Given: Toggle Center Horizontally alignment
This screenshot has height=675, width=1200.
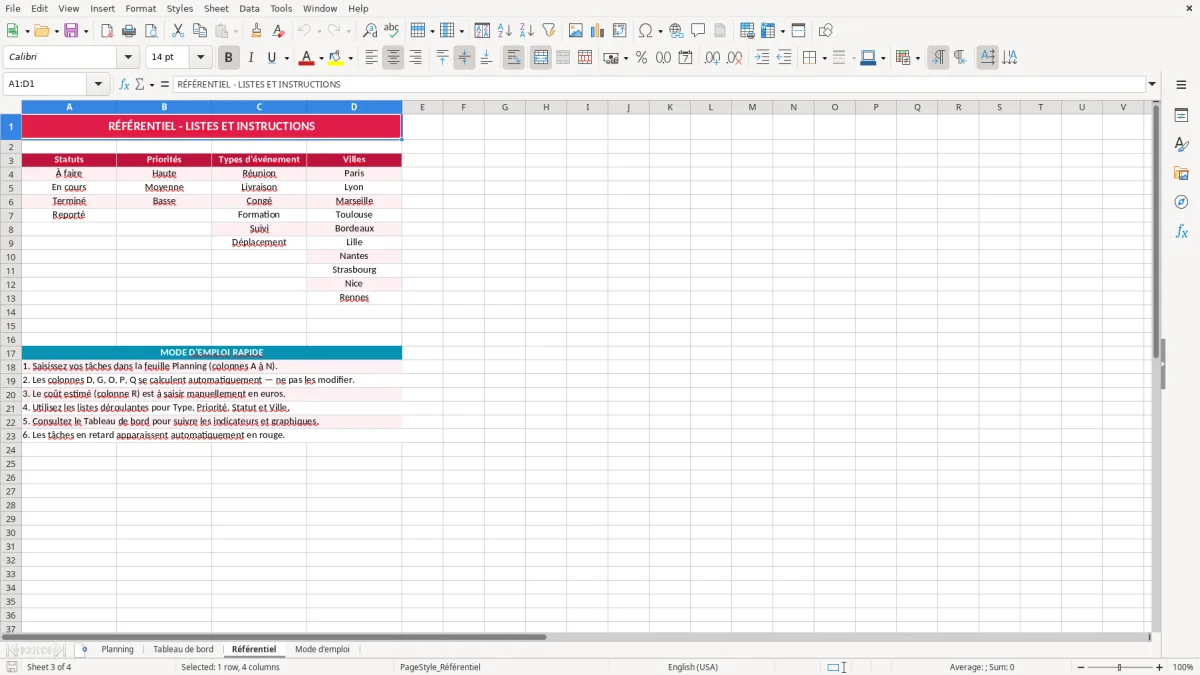Looking at the screenshot, I should (393, 58).
